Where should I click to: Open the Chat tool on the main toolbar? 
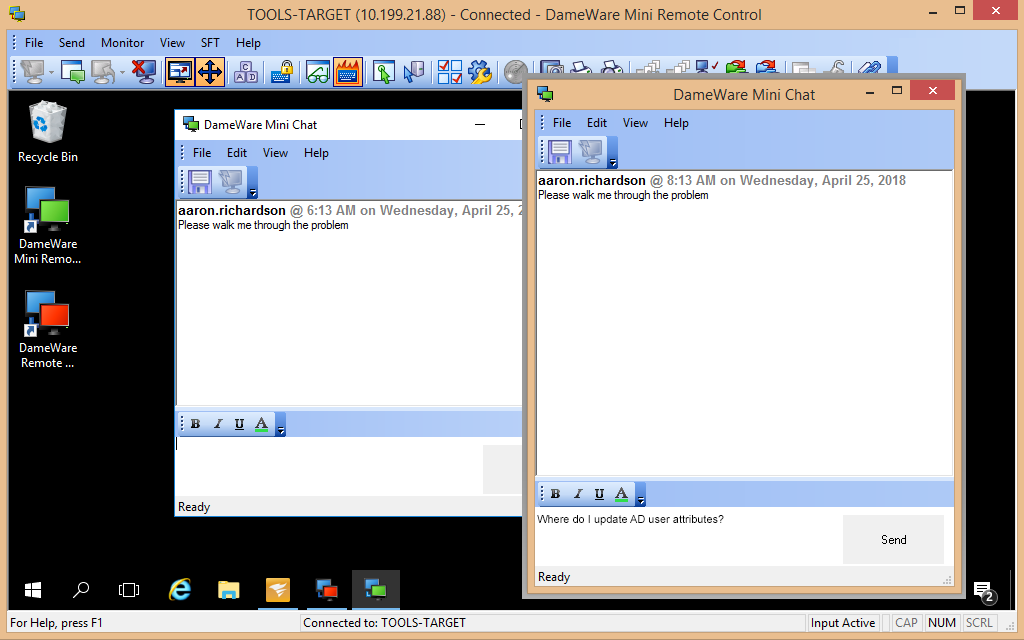(x=72, y=72)
